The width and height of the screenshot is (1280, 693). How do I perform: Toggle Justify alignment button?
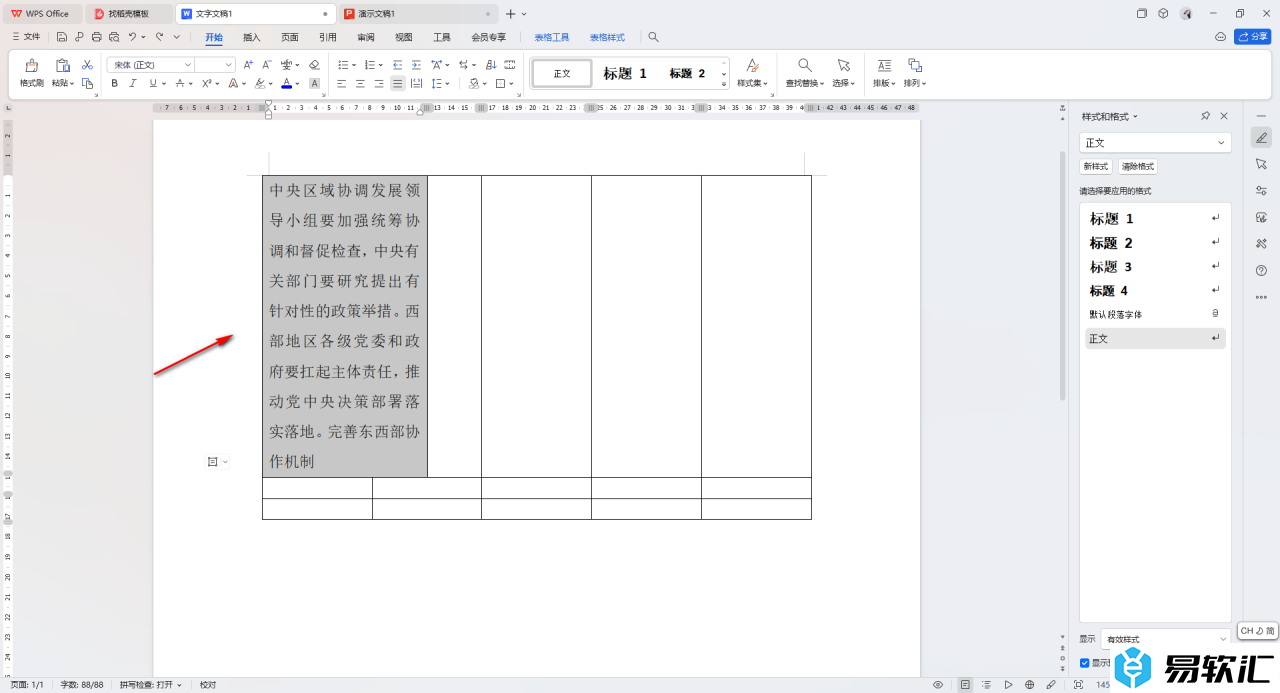pos(397,84)
